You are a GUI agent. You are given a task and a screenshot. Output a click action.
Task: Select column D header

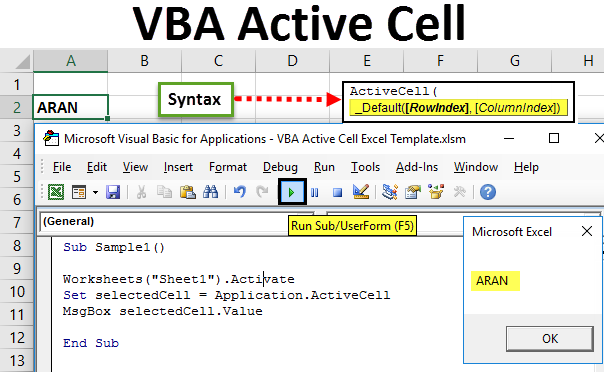(292, 60)
